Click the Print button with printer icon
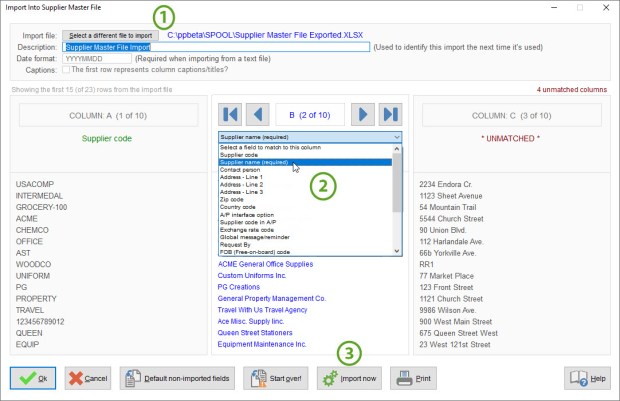620x401 pixels. [413, 379]
